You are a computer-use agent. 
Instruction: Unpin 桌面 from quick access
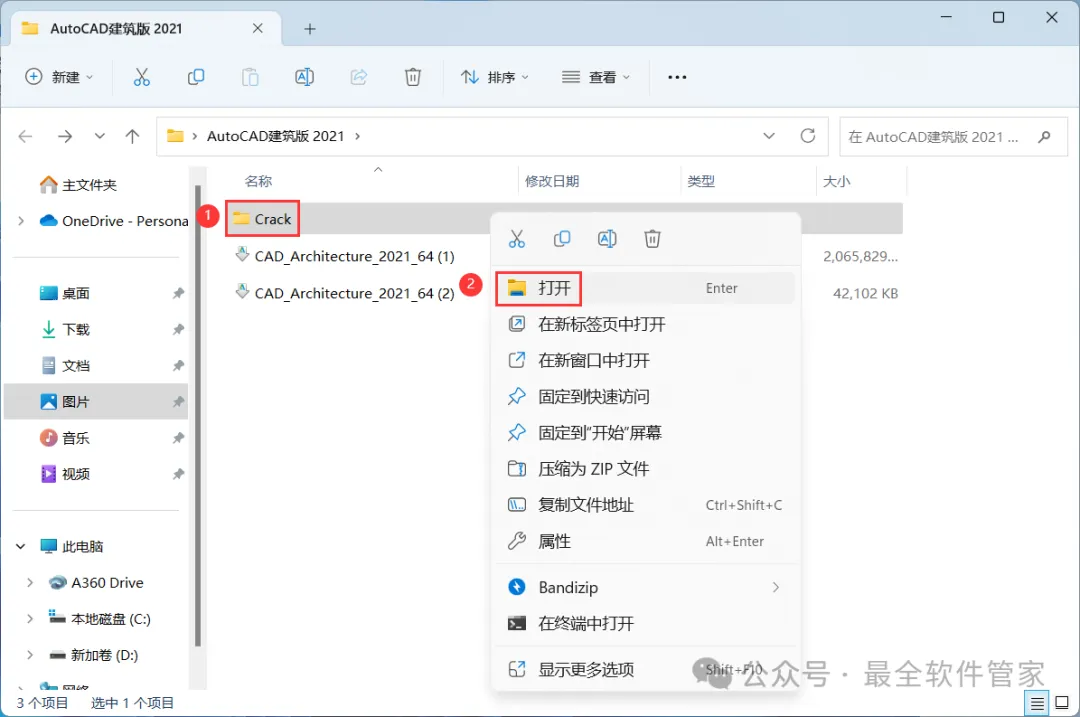point(178,293)
